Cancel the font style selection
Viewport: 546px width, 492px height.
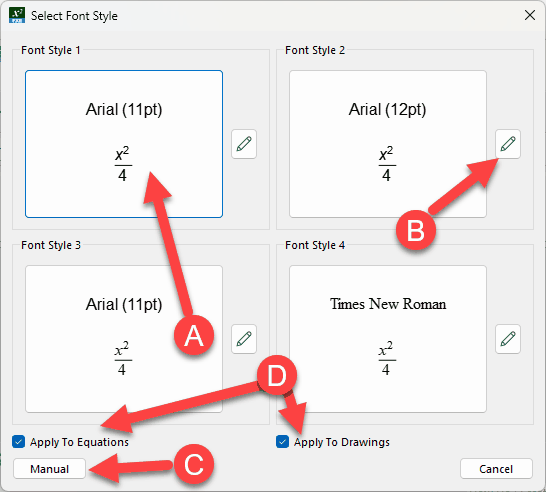(496, 469)
